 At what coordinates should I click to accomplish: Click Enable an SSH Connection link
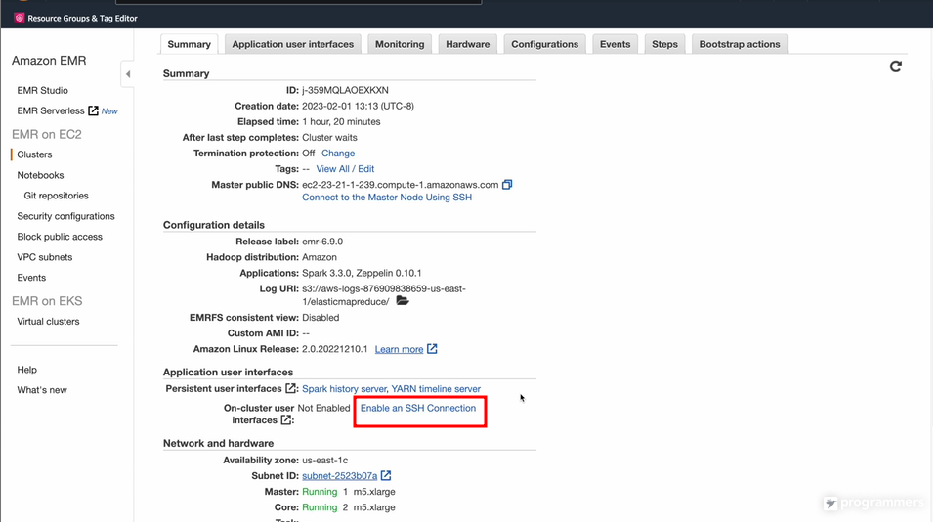pyautogui.click(x=418, y=408)
